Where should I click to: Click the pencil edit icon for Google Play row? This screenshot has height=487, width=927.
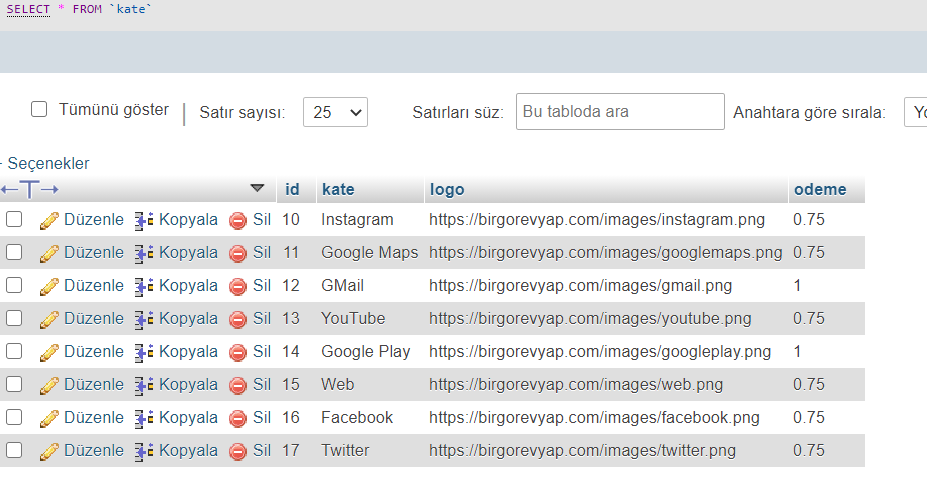click(49, 353)
